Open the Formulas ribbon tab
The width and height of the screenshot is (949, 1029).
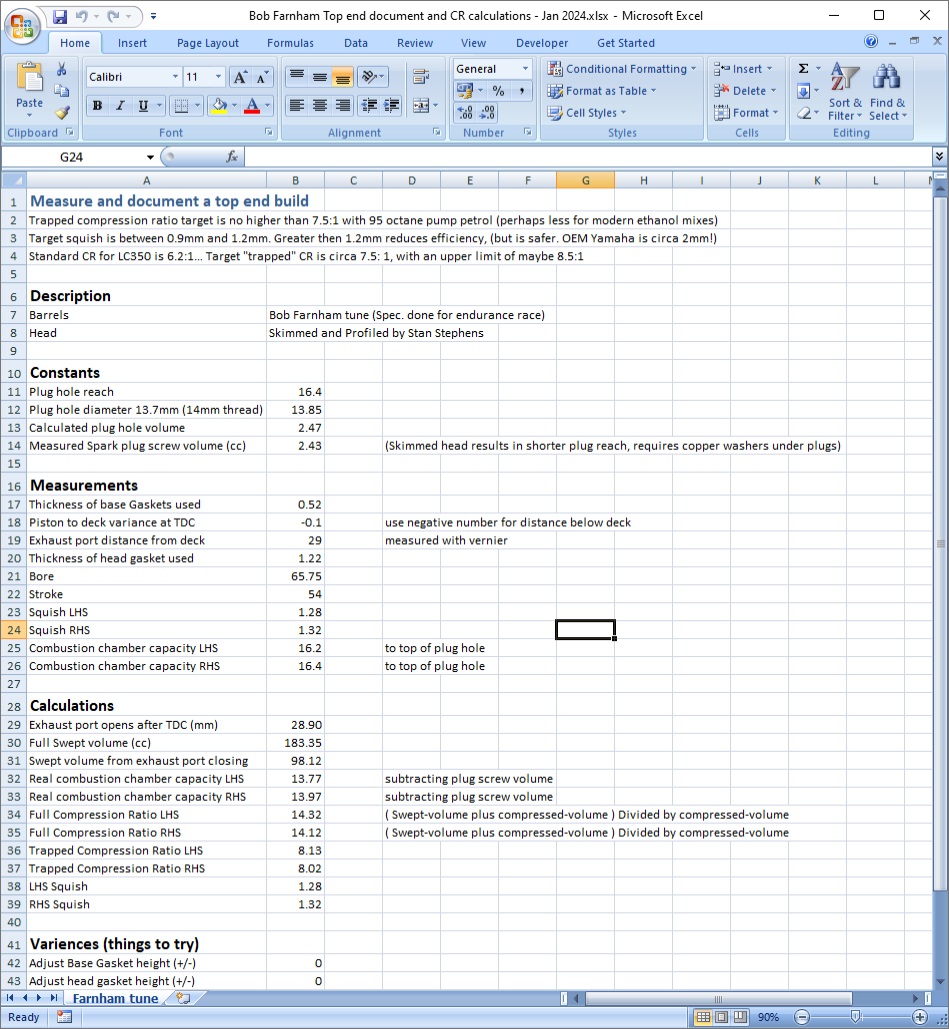point(290,43)
